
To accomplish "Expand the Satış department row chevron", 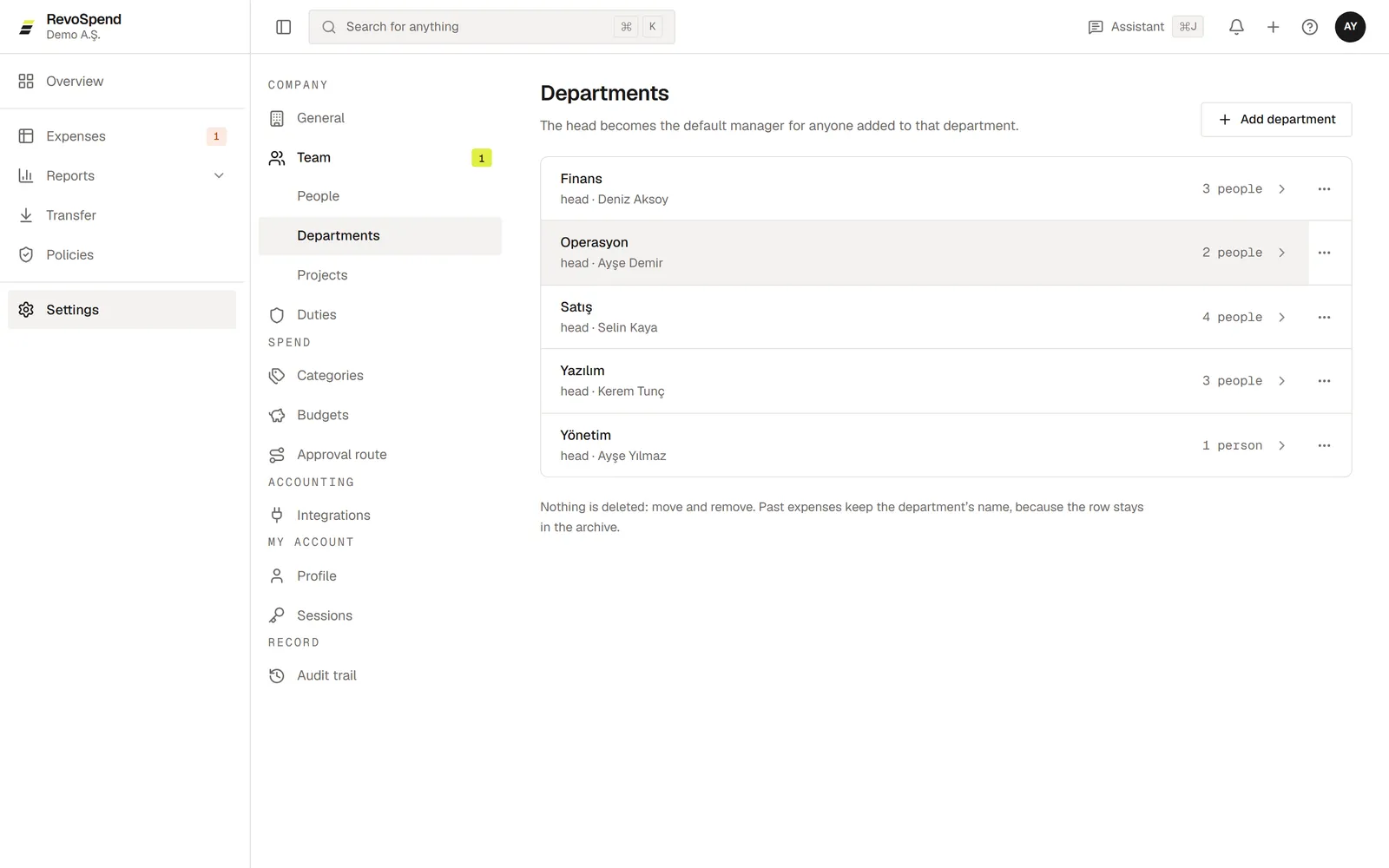I will 1281,317.
